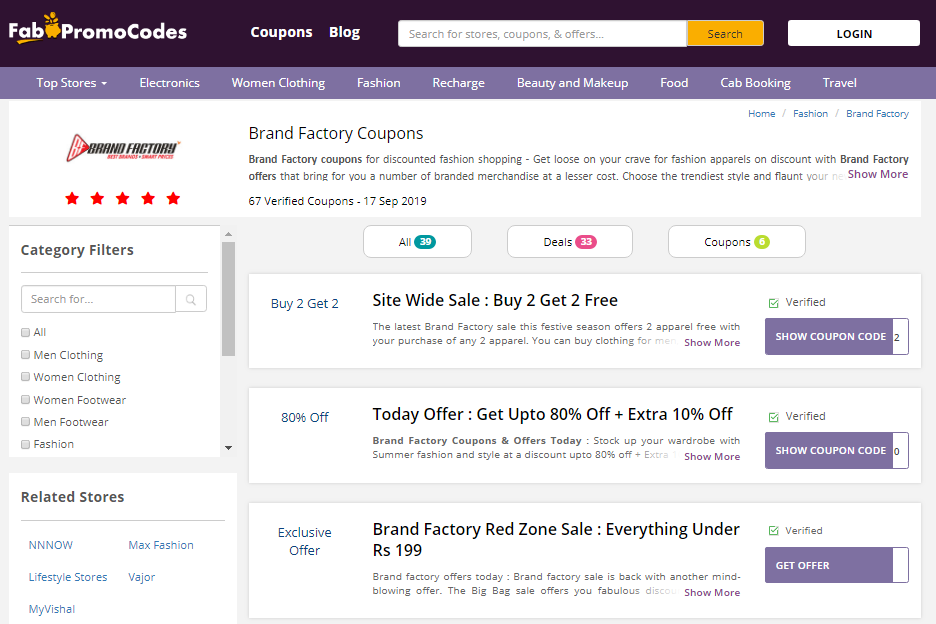Screen dimensions: 936x624
Task: Check the Women Footwear filter
Action: coord(25,399)
